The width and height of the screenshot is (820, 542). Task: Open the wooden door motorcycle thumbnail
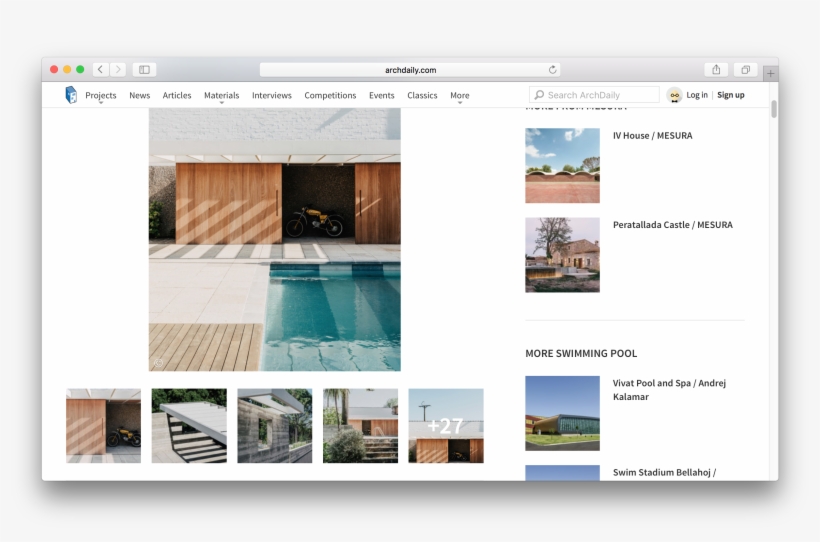click(104, 425)
